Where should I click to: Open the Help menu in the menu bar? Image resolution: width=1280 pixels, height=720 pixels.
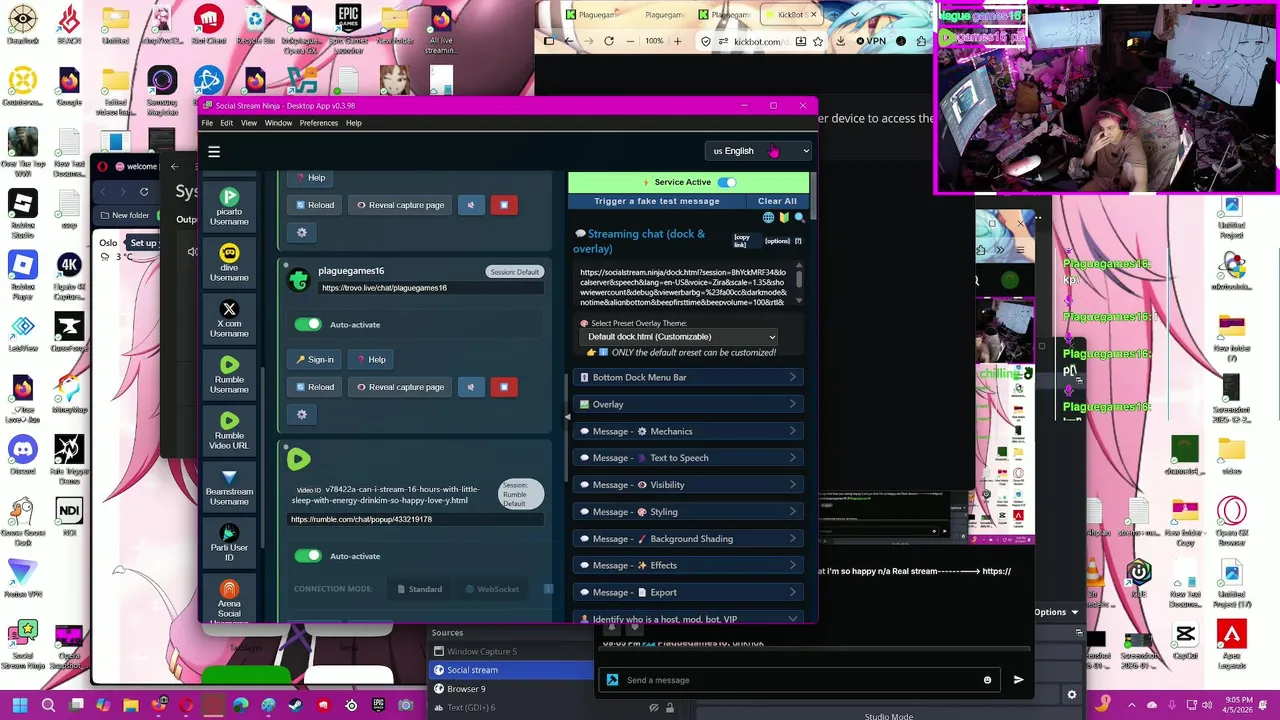point(354,123)
